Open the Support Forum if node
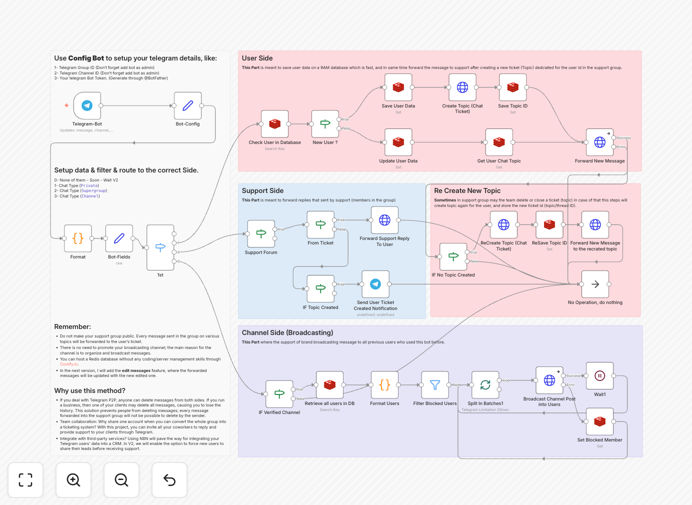This screenshot has height=505, width=692. click(261, 234)
